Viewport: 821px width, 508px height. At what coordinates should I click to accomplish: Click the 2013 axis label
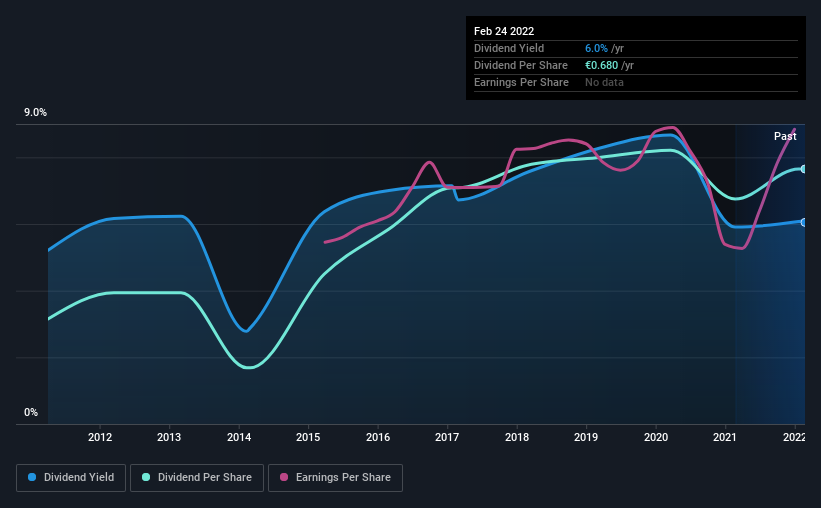[169, 437]
